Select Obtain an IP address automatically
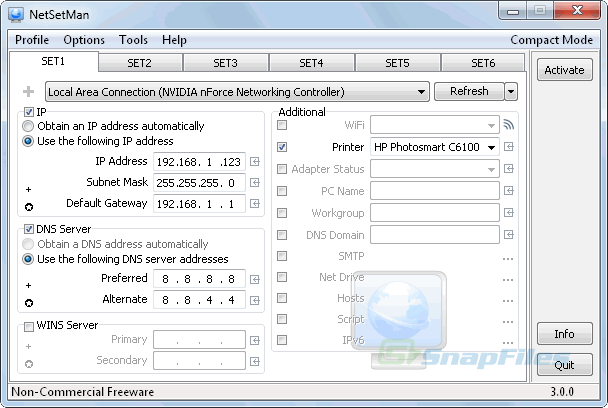This screenshot has height=408, width=608. (28, 126)
